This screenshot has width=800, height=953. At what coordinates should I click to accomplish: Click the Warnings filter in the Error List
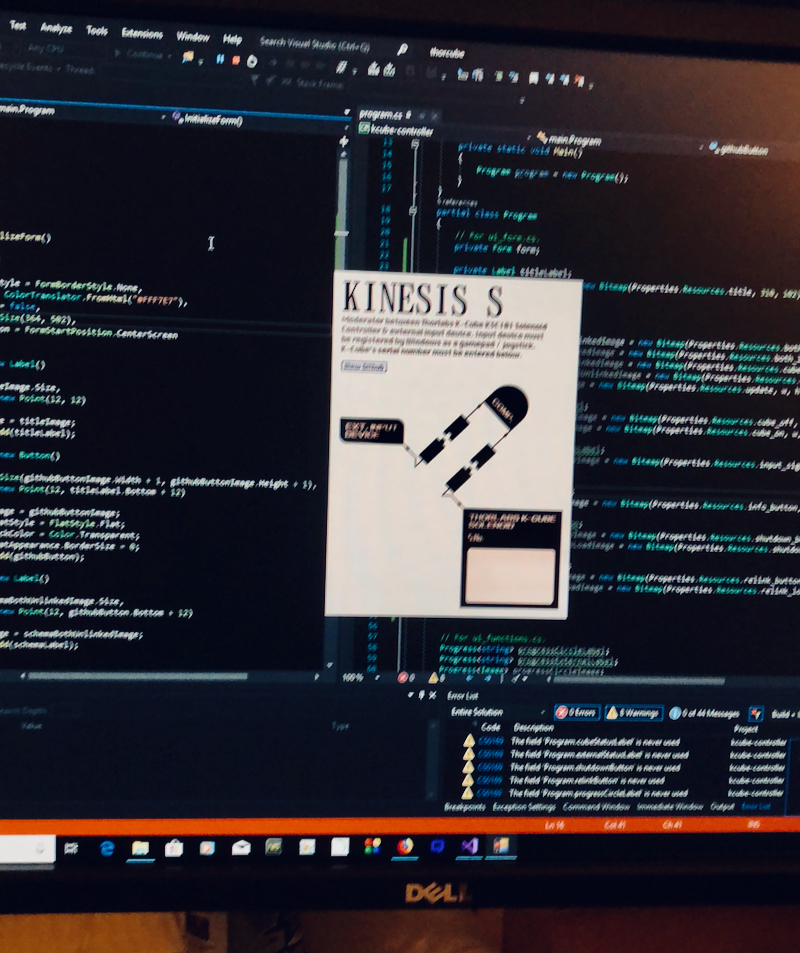tap(613, 712)
